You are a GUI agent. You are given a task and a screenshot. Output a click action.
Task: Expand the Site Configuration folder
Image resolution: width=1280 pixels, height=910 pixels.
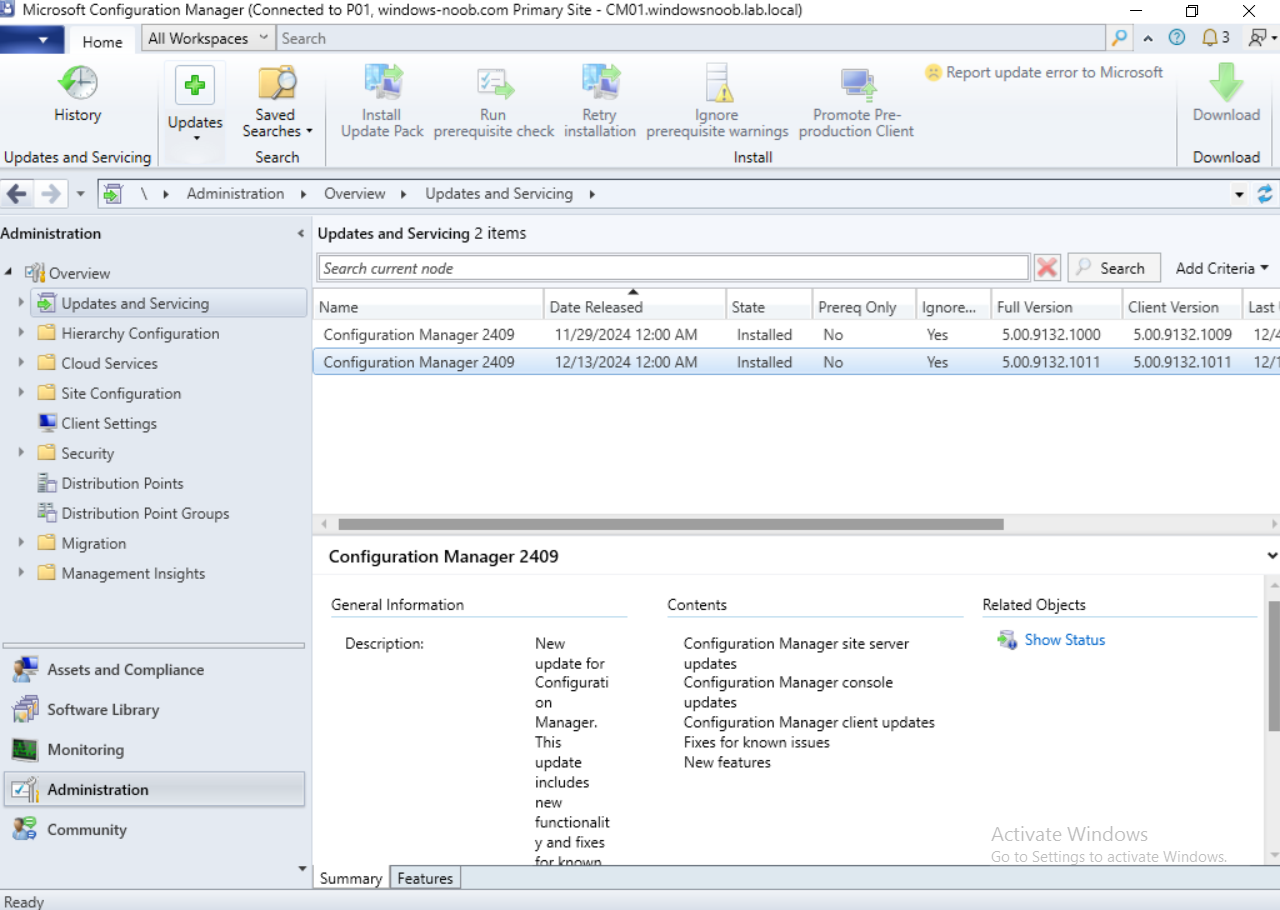(x=20, y=393)
